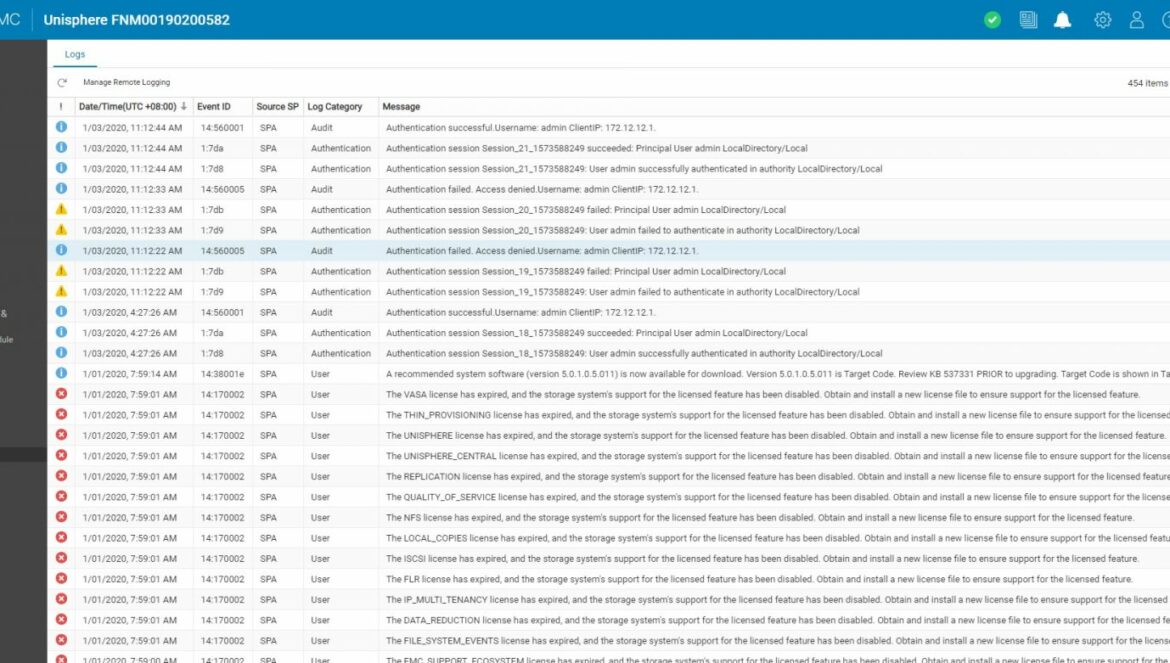Click Manage Remote Logging

(126, 83)
